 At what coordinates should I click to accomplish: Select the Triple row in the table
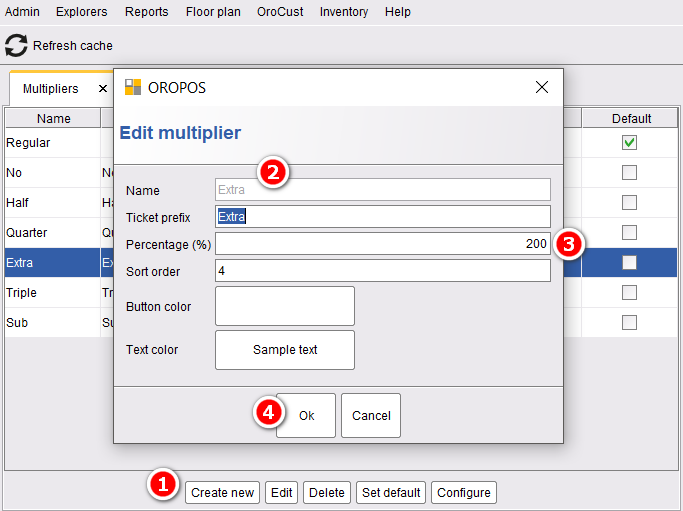[53, 293]
